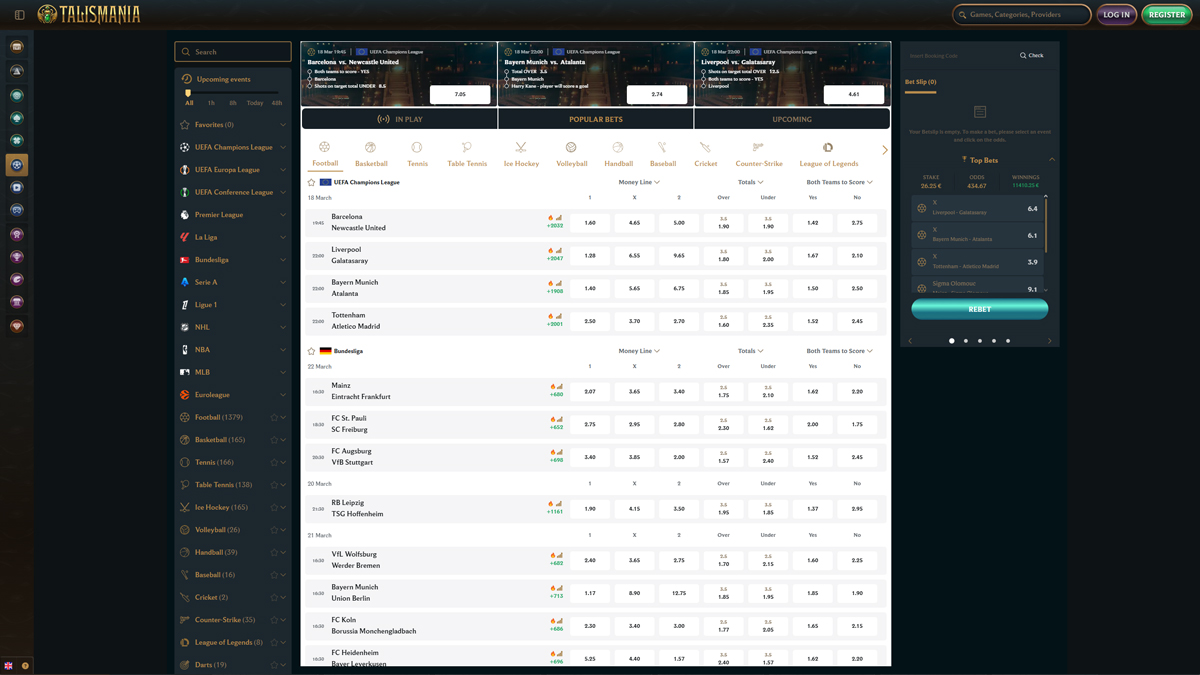1200x675 pixels.
Task: Select the Basketball sport icon tab
Action: click(371, 147)
